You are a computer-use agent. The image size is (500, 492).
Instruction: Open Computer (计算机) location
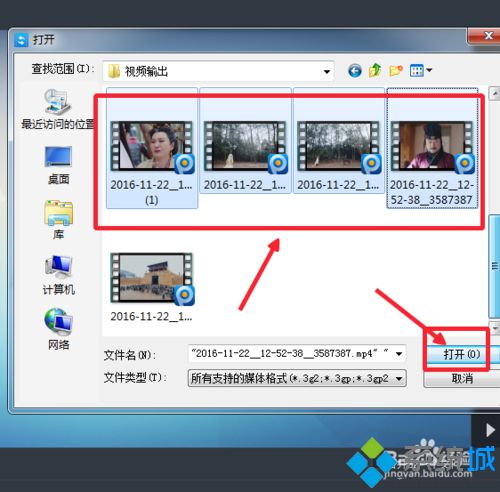click(58, 275)
